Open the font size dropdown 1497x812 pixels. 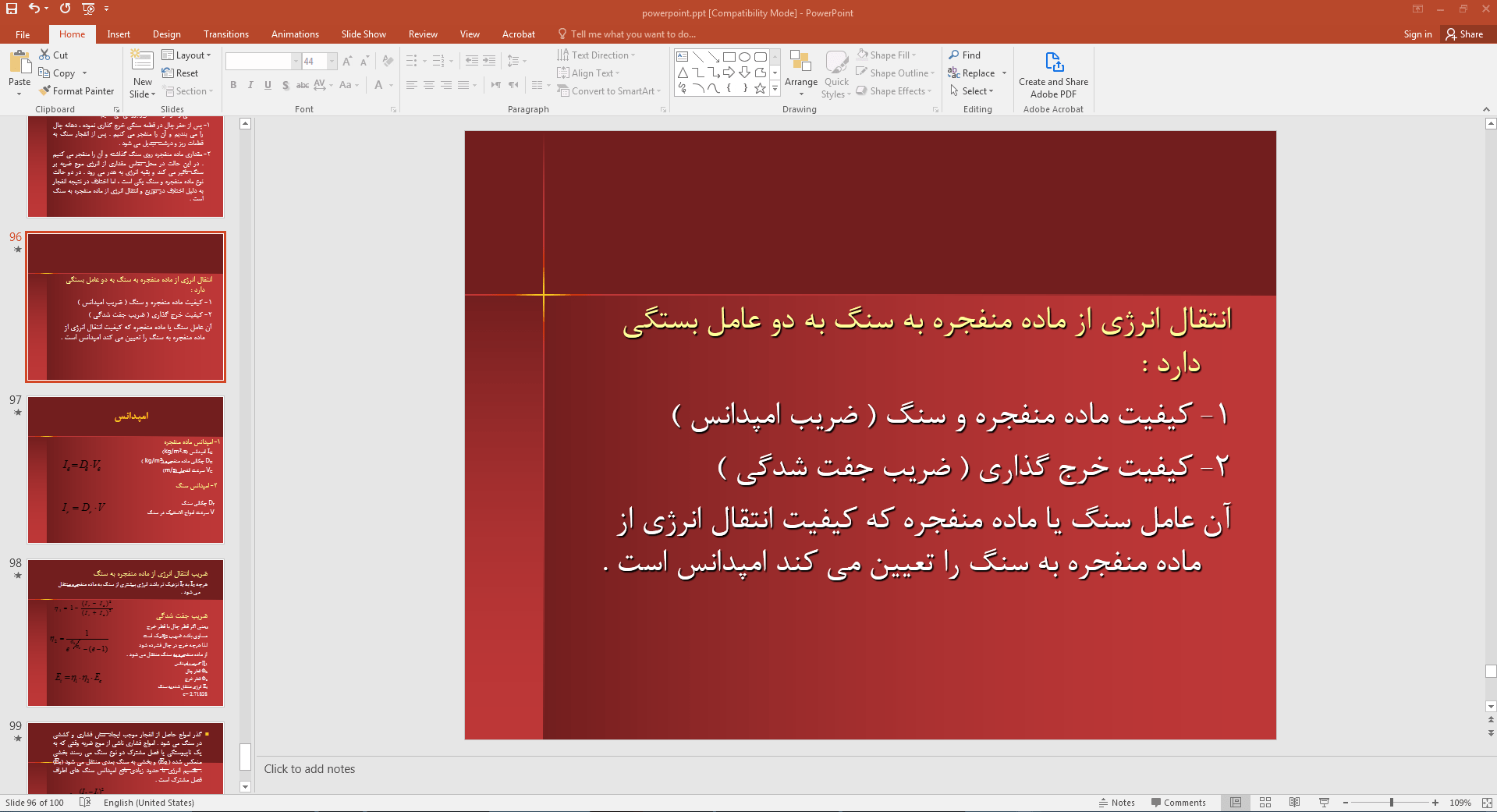coord(331,61)
